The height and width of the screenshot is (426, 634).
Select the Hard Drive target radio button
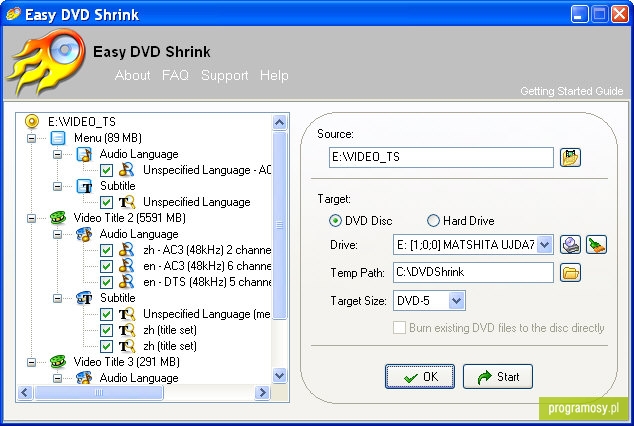pos(433,221)
